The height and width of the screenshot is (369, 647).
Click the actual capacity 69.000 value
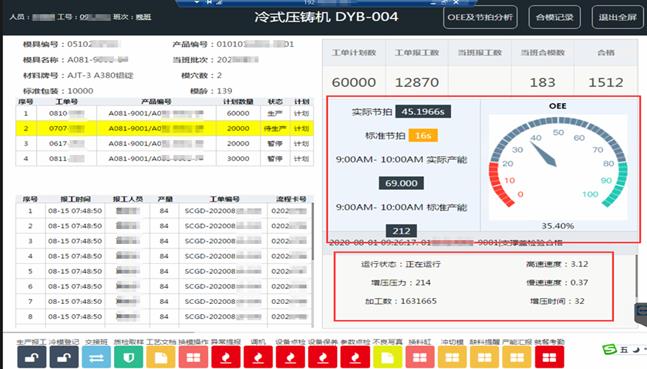pyautogui.click(x=401, y=183)
